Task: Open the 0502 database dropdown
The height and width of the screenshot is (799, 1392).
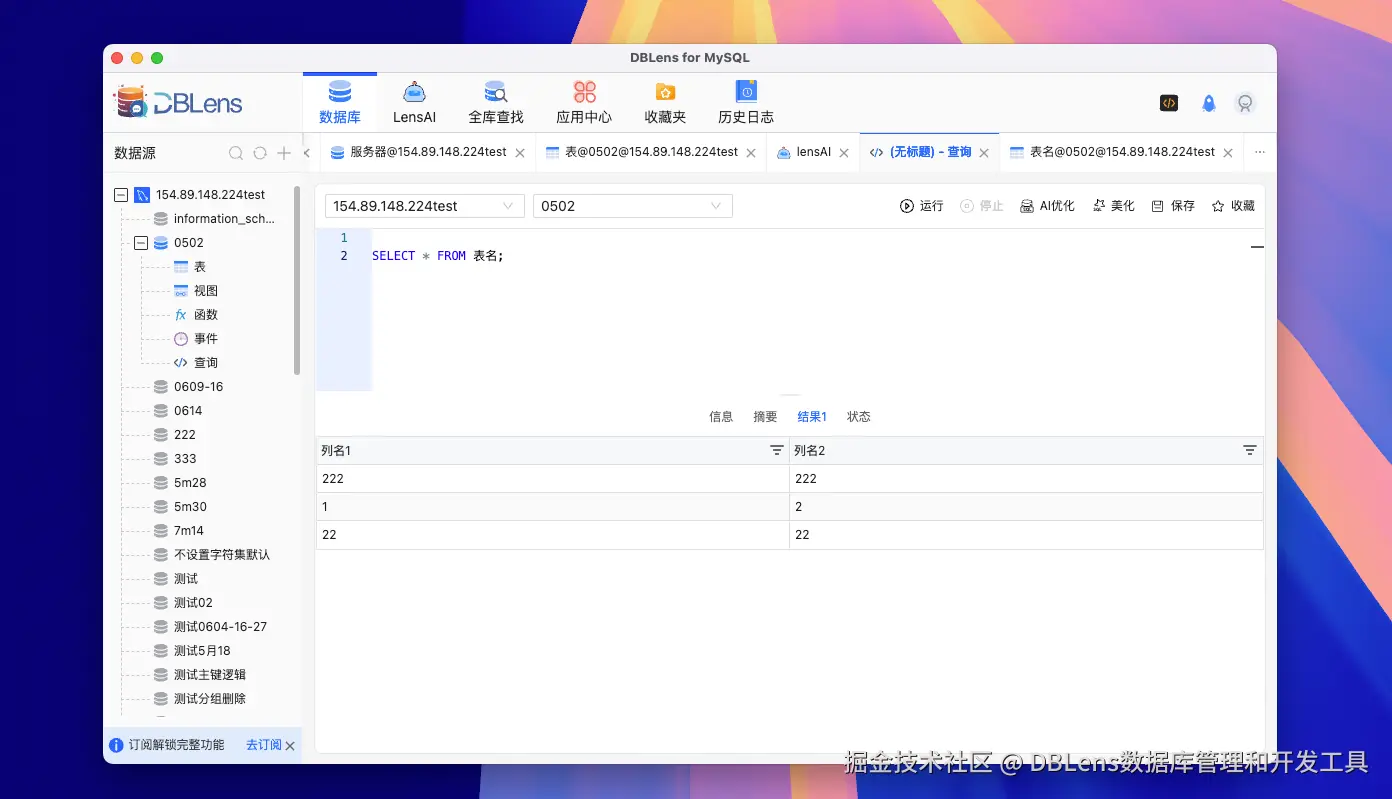Action: click(x=633, y=206)
